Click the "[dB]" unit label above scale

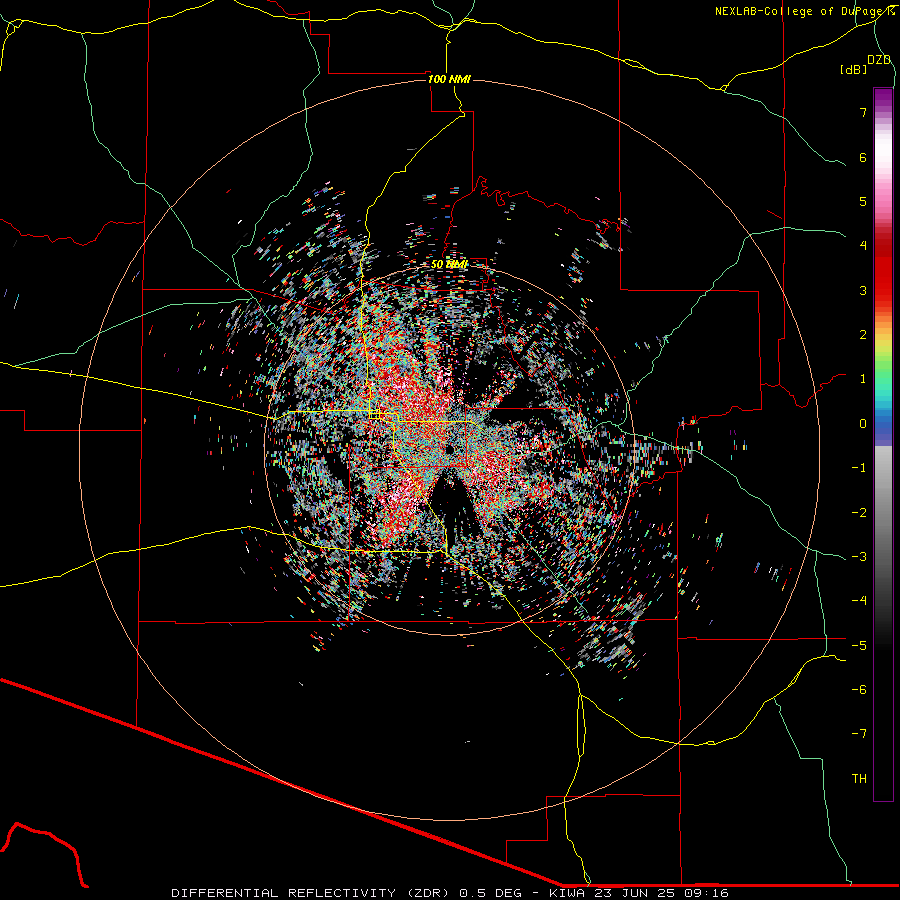click(854, 69)
